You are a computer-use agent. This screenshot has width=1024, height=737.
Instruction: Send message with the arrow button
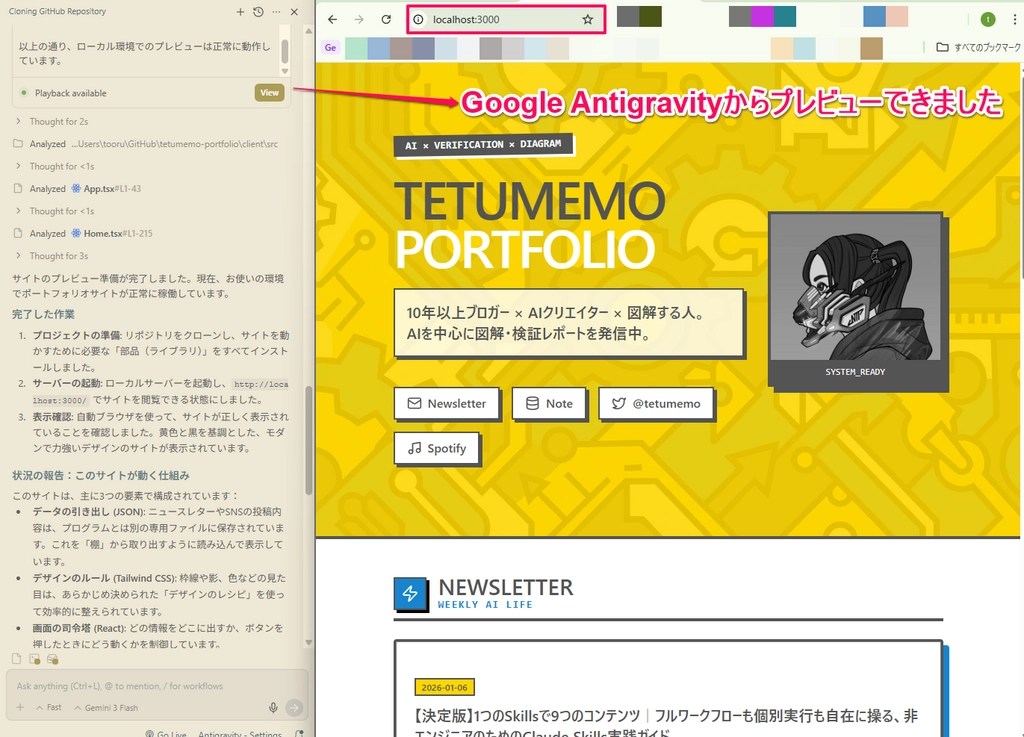[x=295, y=708]
